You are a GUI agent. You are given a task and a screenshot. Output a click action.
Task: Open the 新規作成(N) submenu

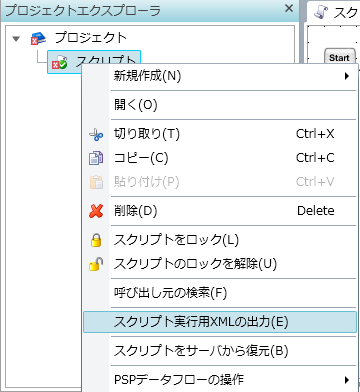tap(220, 76)
